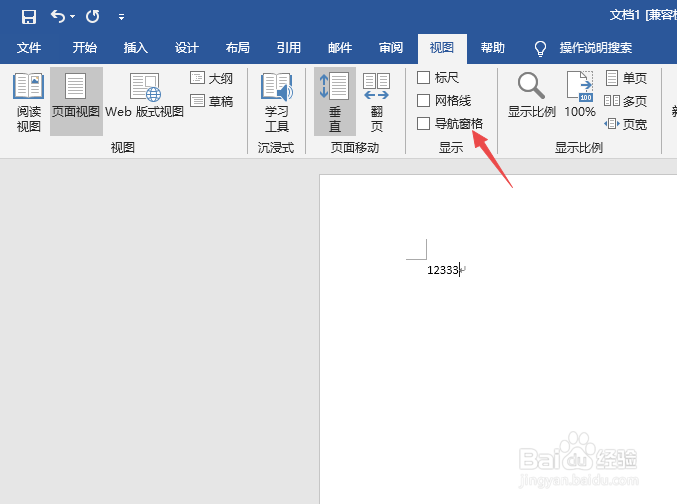Switch to 阅读视图 reading mode

(x=28, y=102)
